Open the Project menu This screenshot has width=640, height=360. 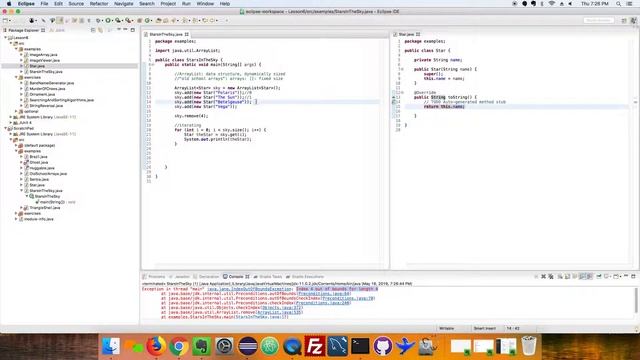pos(168,4)
